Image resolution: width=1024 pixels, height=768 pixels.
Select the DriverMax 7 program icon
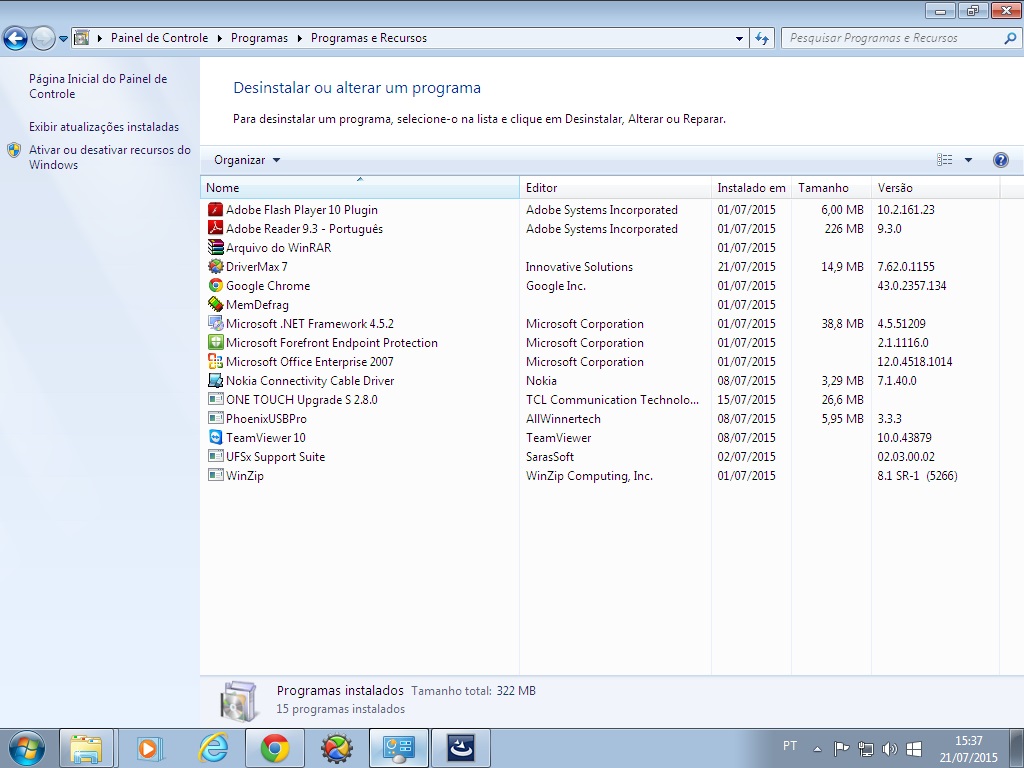coord(216,266)
